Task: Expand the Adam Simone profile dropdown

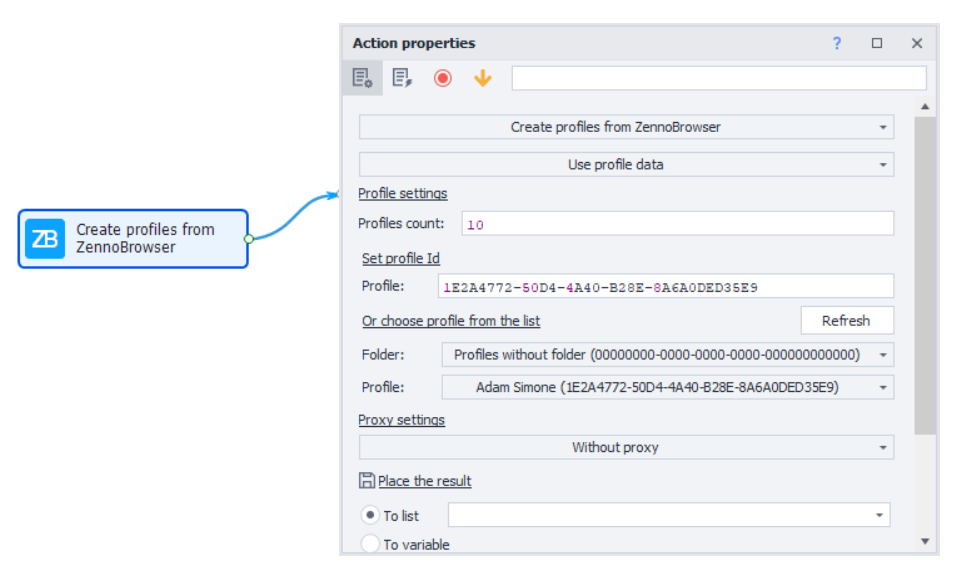Action: pos(667,387)
